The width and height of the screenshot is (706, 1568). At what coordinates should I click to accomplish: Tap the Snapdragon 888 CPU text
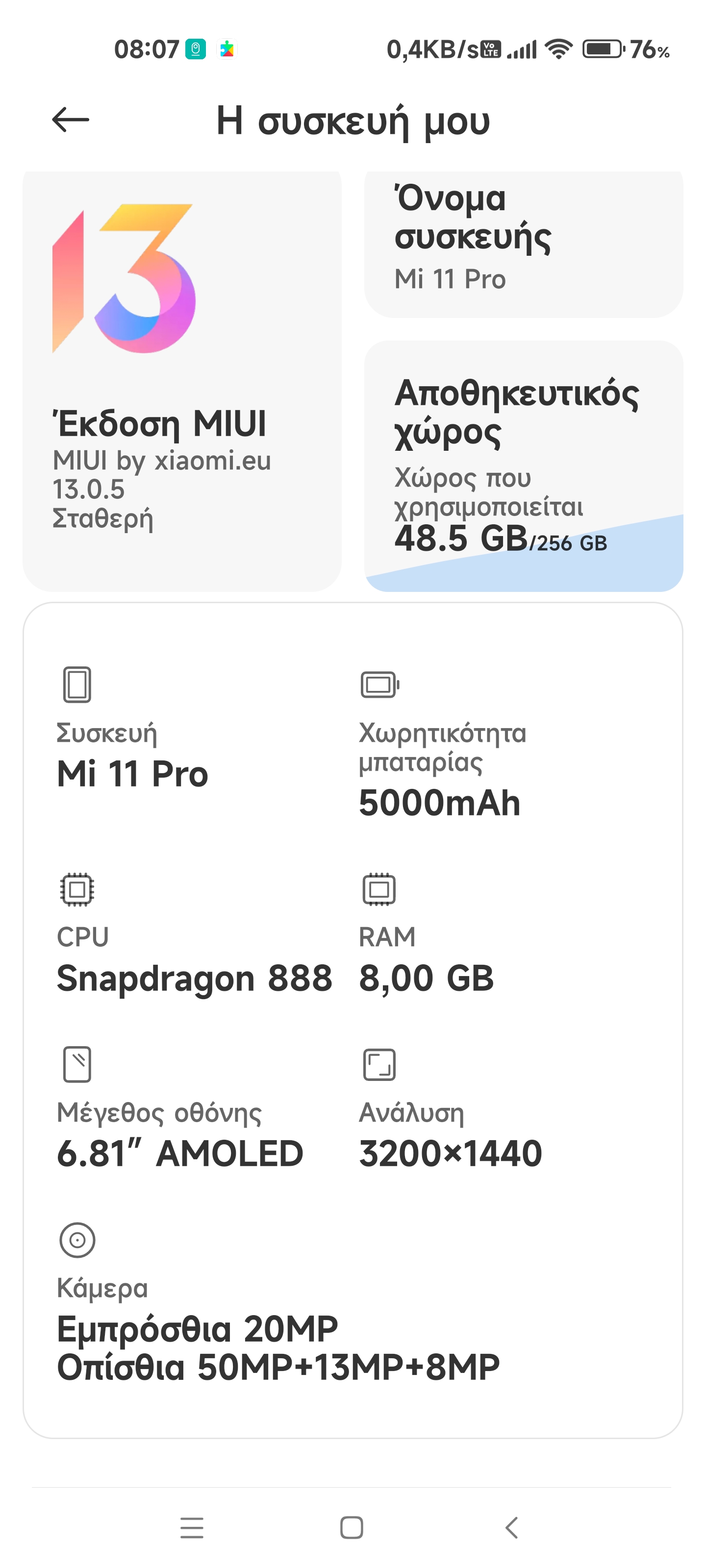tap(194, 978)
